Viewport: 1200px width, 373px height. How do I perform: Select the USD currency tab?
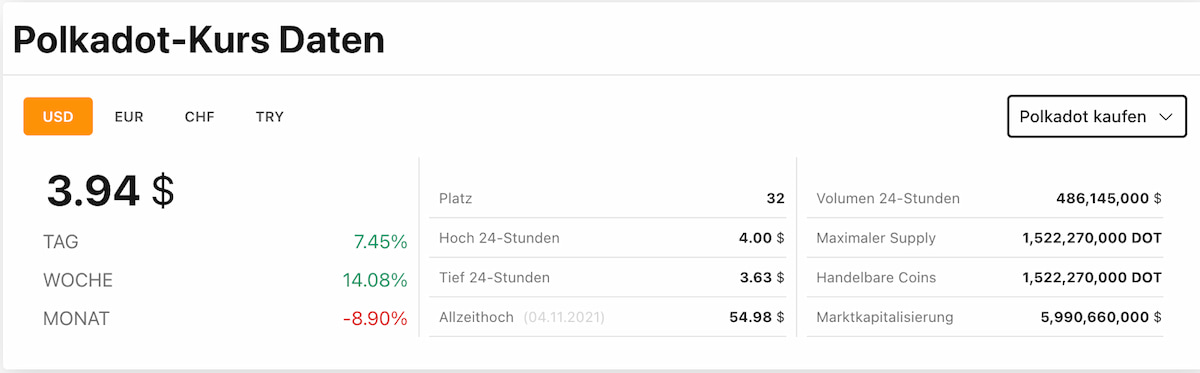click(x=58, y=116)
